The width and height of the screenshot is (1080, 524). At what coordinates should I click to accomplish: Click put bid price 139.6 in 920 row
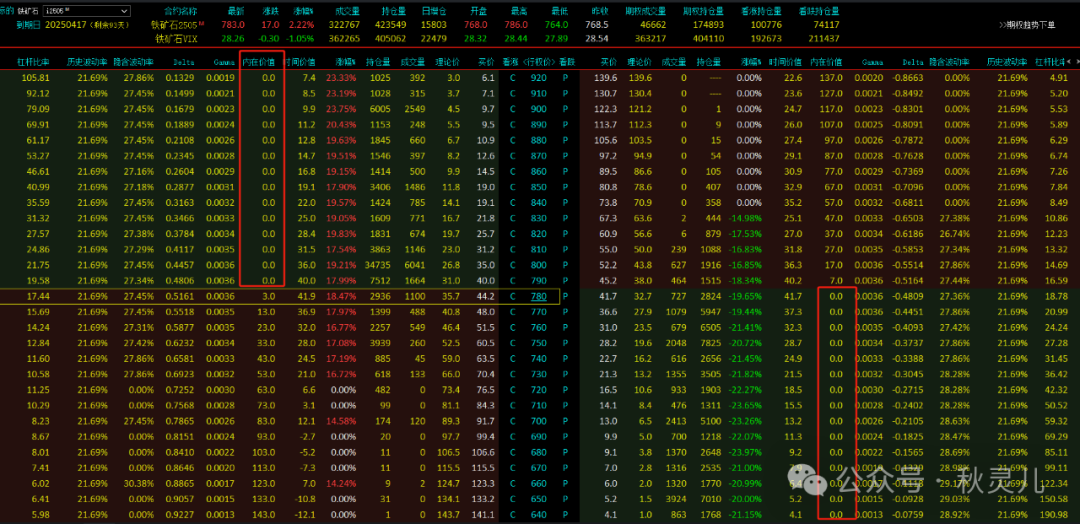[x=606, y=78]
